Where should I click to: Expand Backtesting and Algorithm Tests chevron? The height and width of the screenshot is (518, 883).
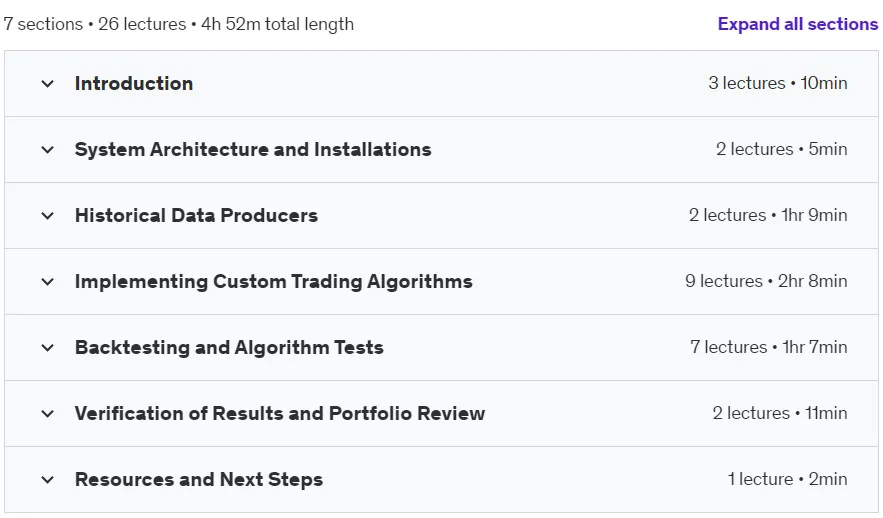click(x=48, y=348)
